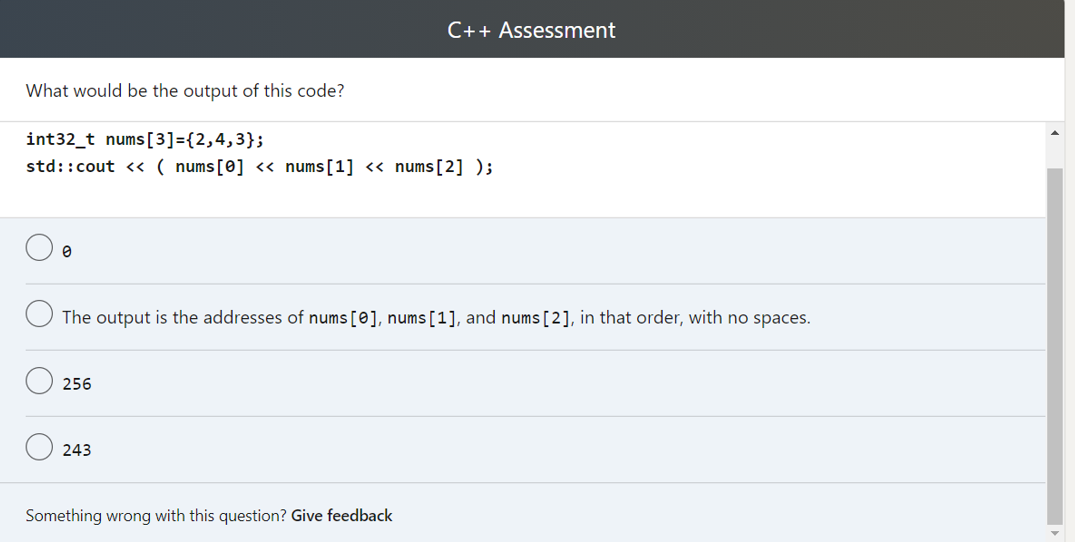
Task: Click the code line starting with std::cout
Action: [x=259, y=167]
